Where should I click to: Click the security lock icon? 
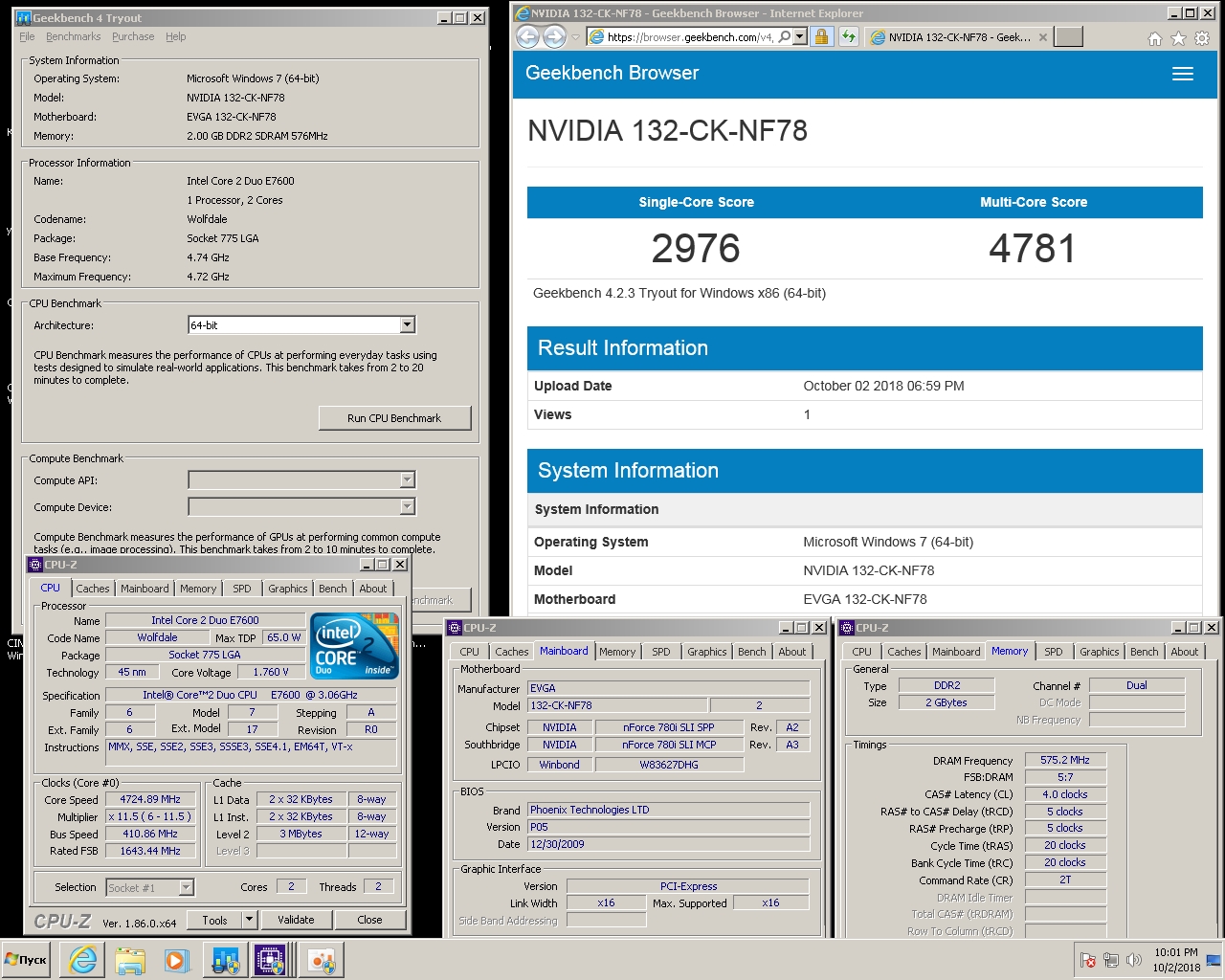[821, 36]
